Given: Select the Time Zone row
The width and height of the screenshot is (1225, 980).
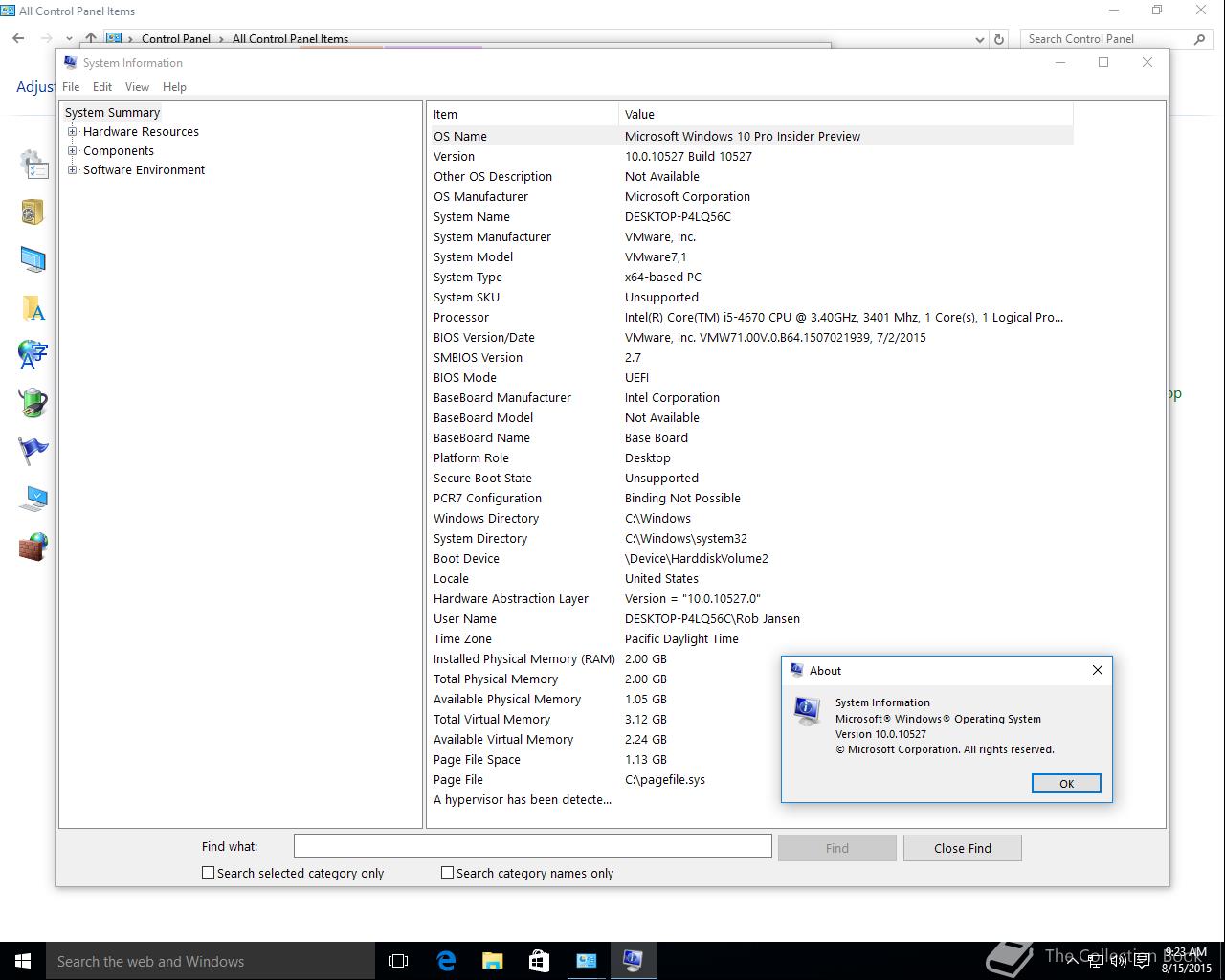Looking at the screenshot, I should 751,638.
